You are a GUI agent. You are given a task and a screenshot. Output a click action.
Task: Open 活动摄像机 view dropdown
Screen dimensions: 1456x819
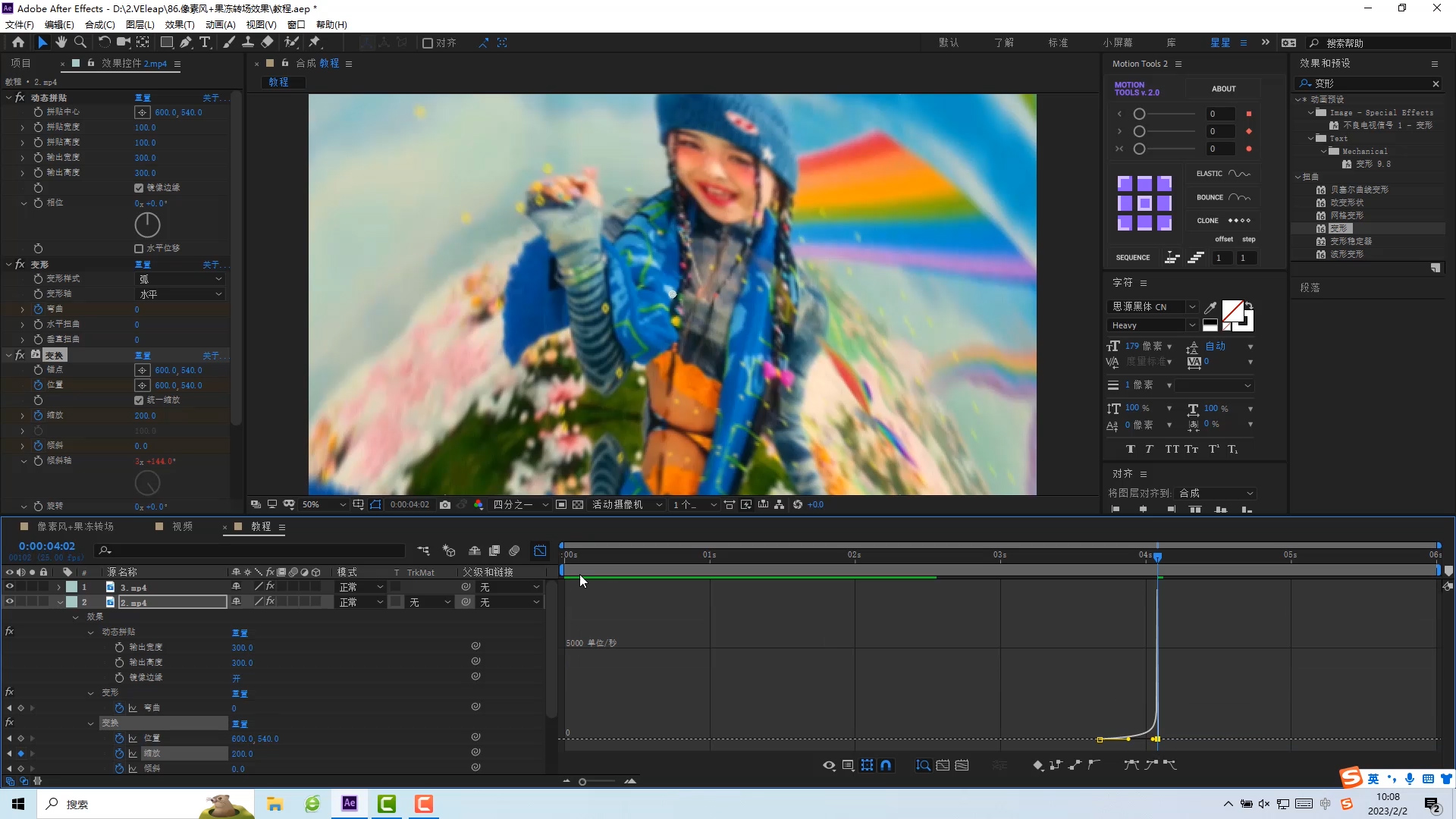626,504
